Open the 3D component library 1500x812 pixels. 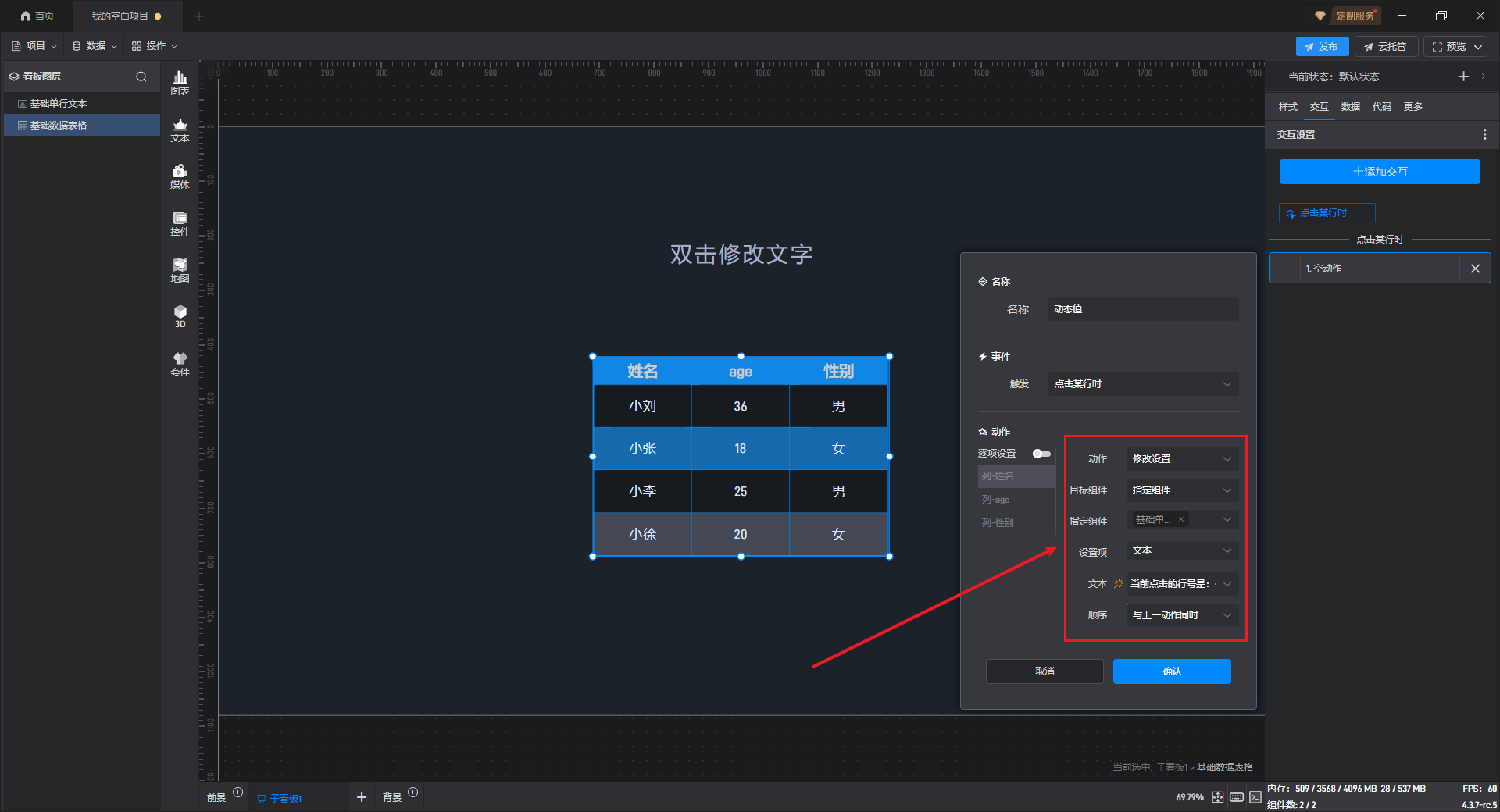click(180, 316)
